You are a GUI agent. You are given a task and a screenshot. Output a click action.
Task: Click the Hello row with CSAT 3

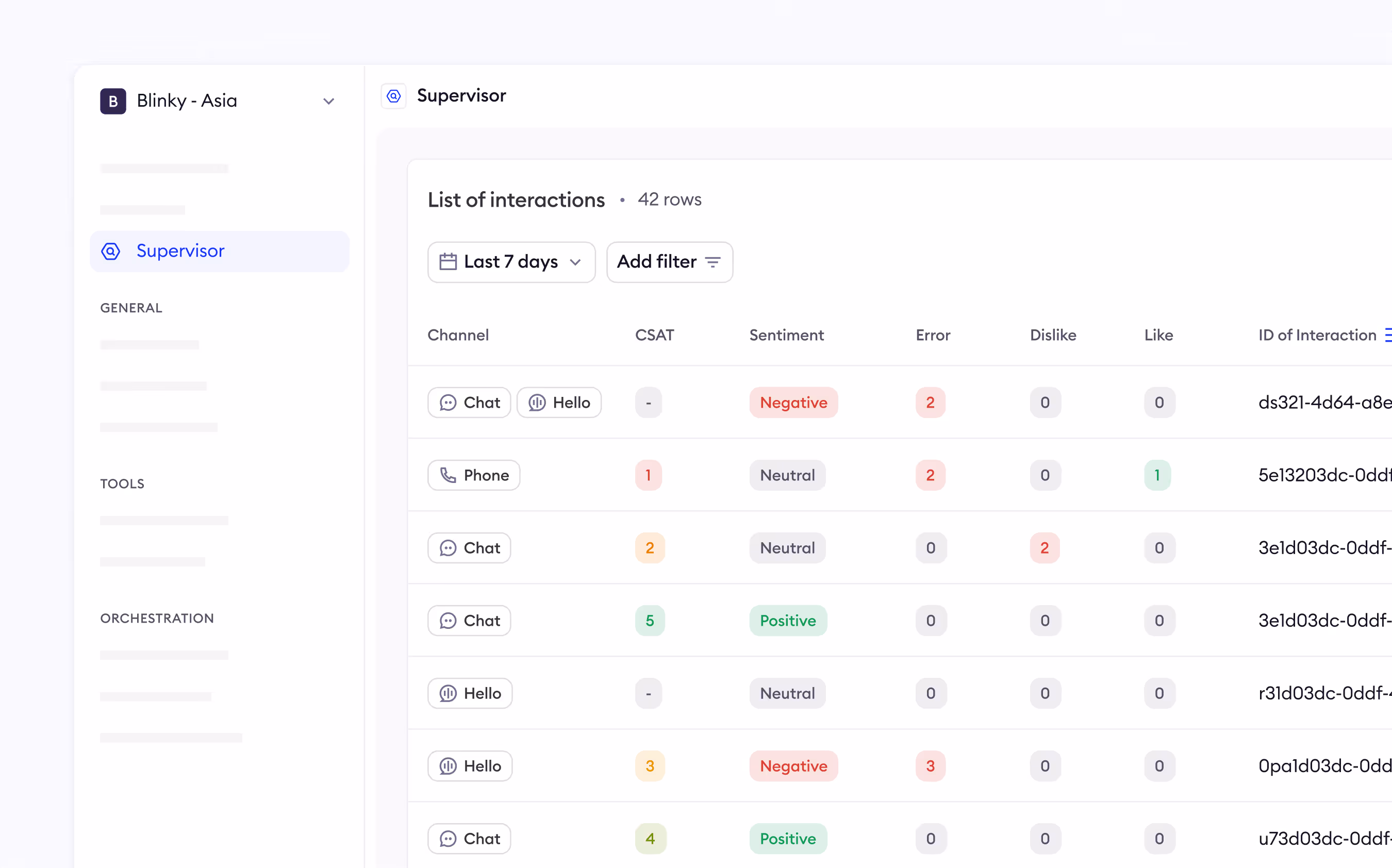tap(470, 766)
